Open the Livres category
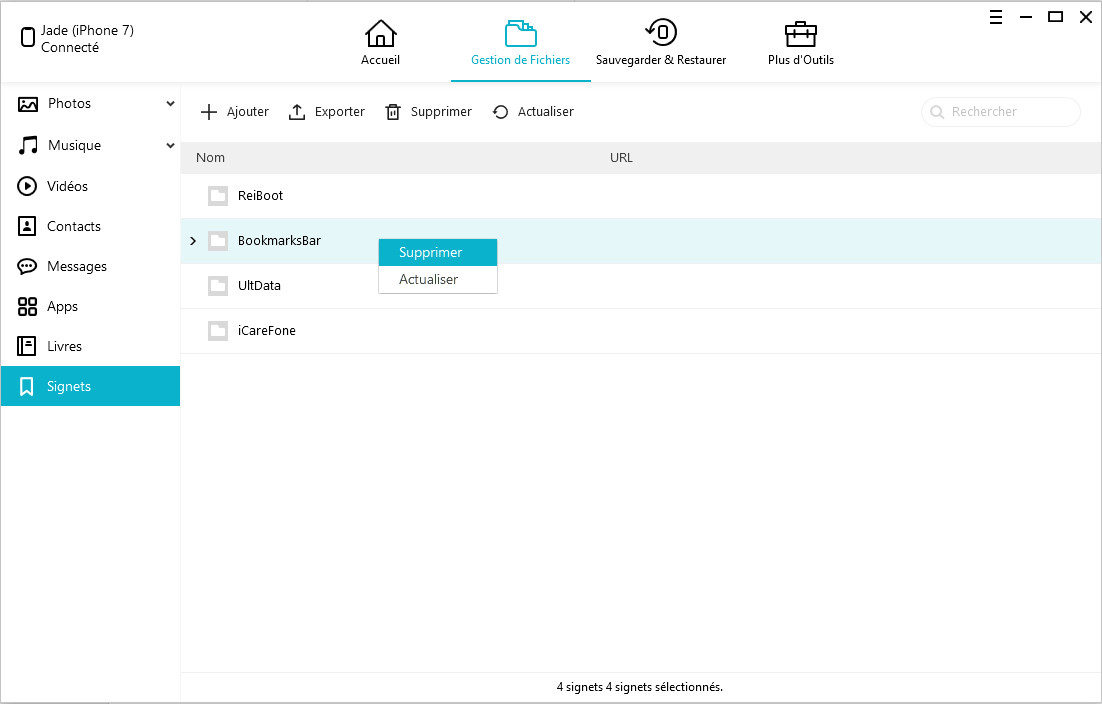1102x704 pixels. point(90,346)
